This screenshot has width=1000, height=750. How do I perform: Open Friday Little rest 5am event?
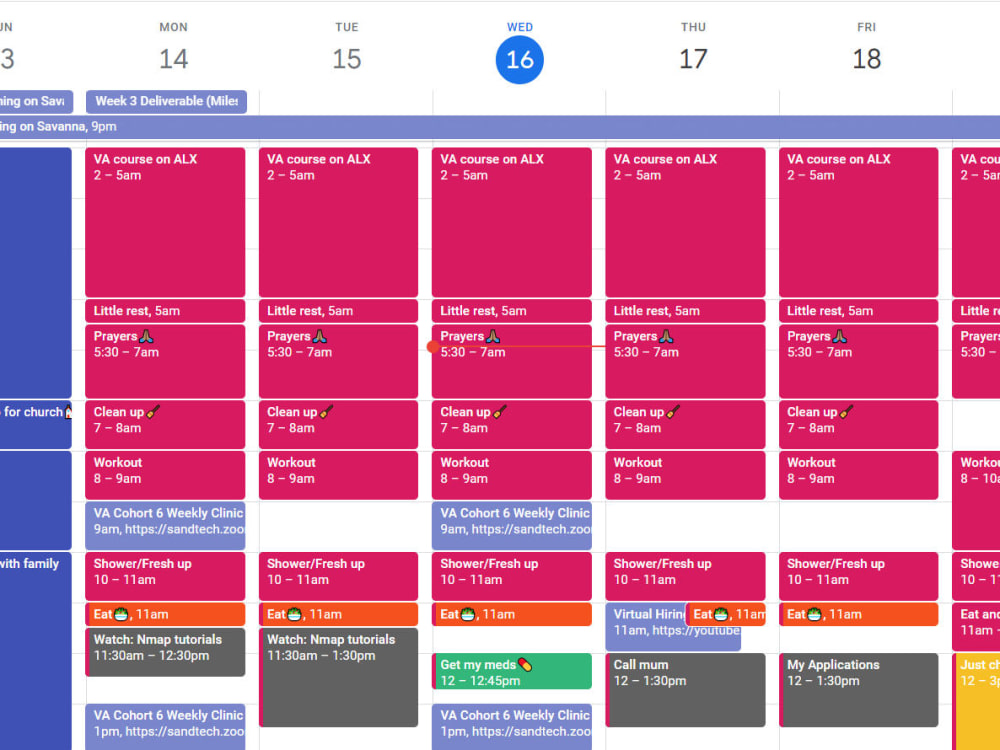click(858, 311)
